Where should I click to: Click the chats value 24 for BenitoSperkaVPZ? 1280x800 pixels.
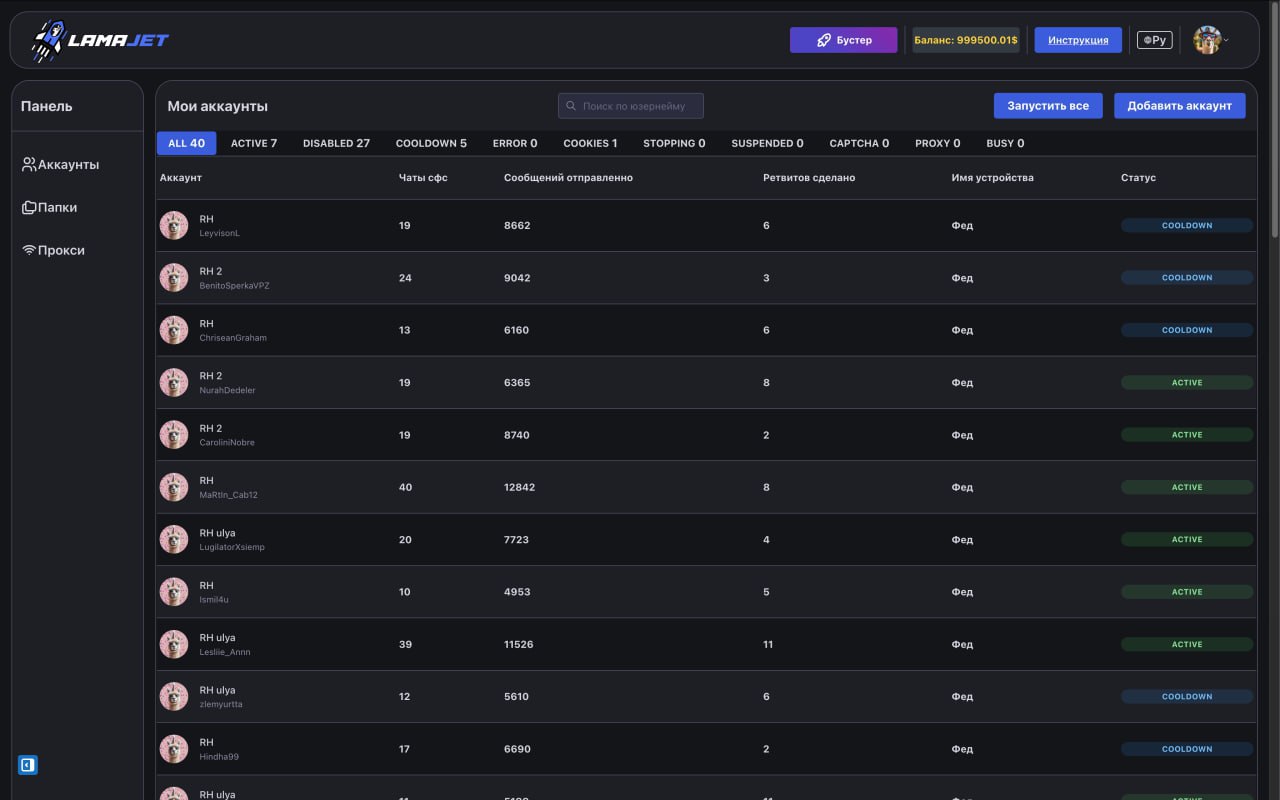[x=405, y=278]
